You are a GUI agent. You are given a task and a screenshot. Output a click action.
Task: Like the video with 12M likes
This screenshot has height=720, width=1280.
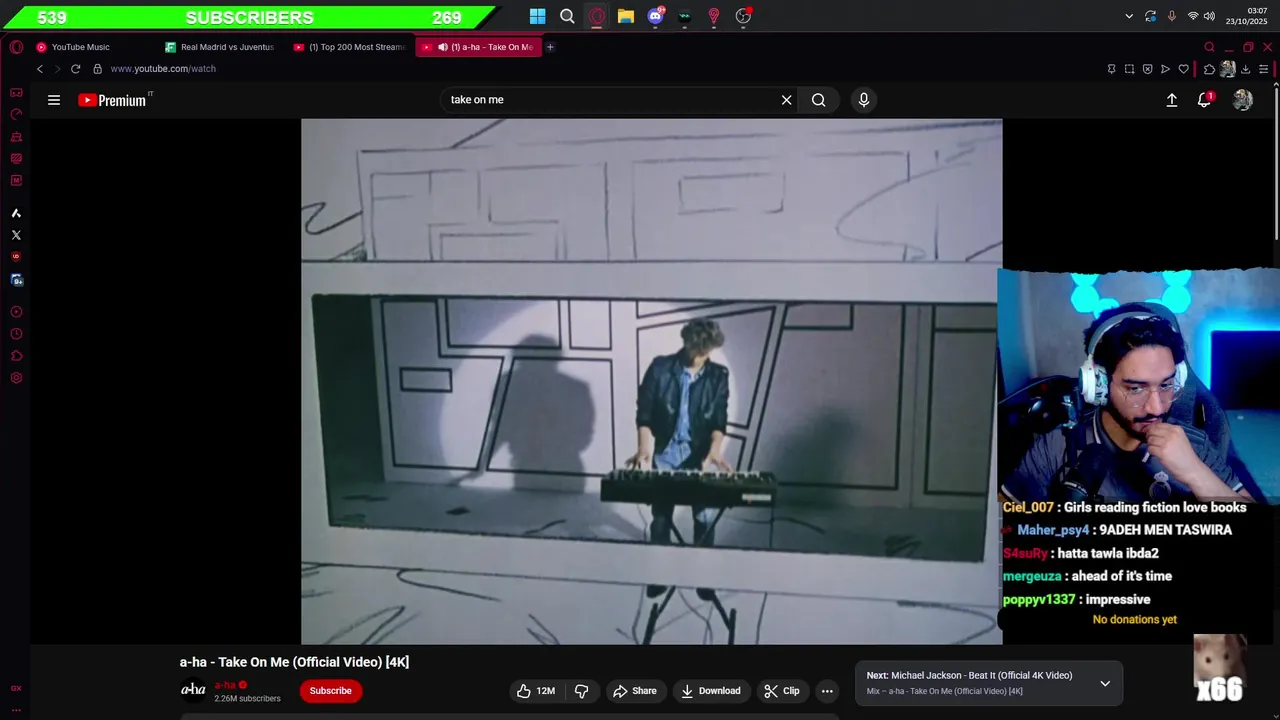[535, 691]
